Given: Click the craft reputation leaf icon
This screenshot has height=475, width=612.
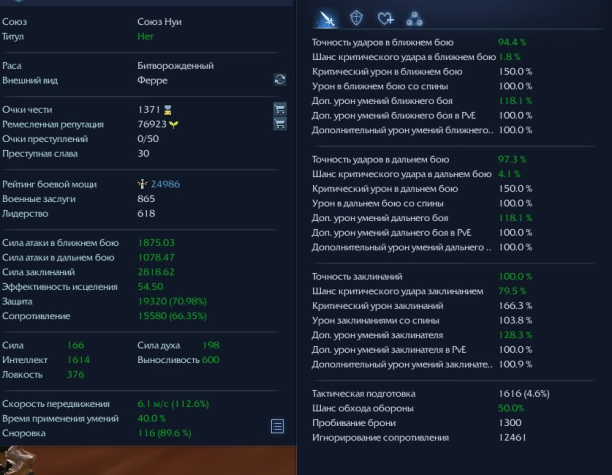Looking at the screenshot, I should point(173,125).
